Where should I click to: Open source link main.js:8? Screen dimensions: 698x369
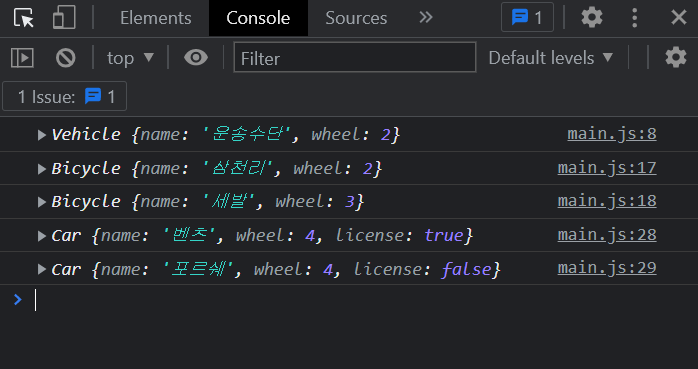(612, 134)
